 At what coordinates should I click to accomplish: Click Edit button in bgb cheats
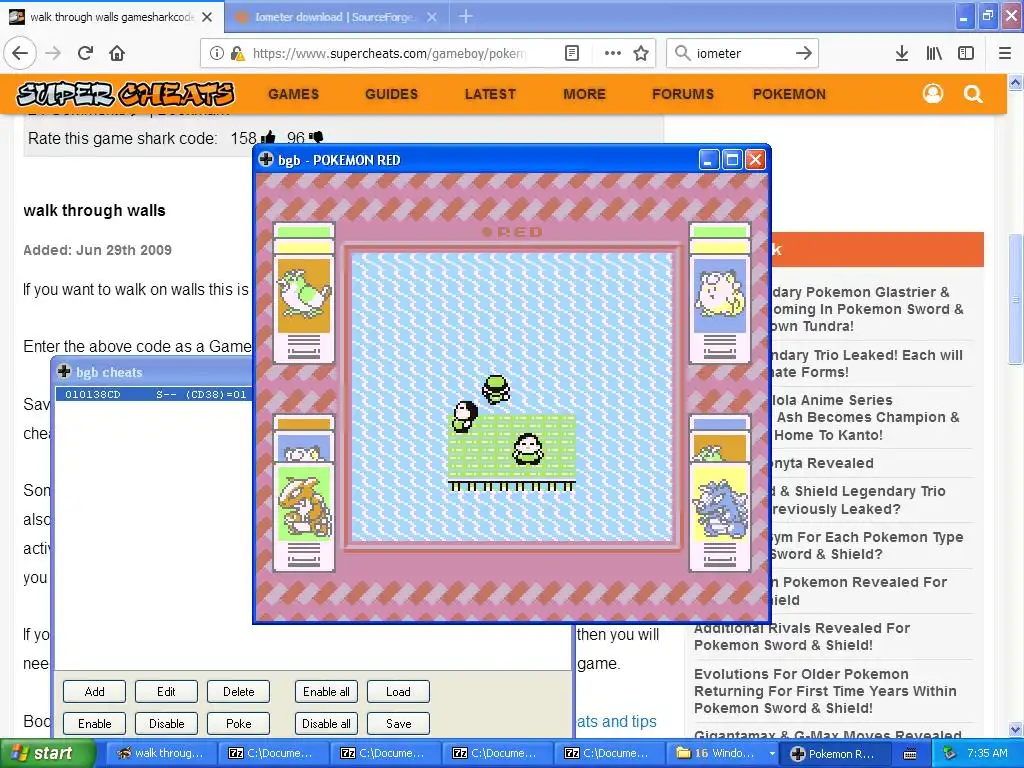[166, 692]
